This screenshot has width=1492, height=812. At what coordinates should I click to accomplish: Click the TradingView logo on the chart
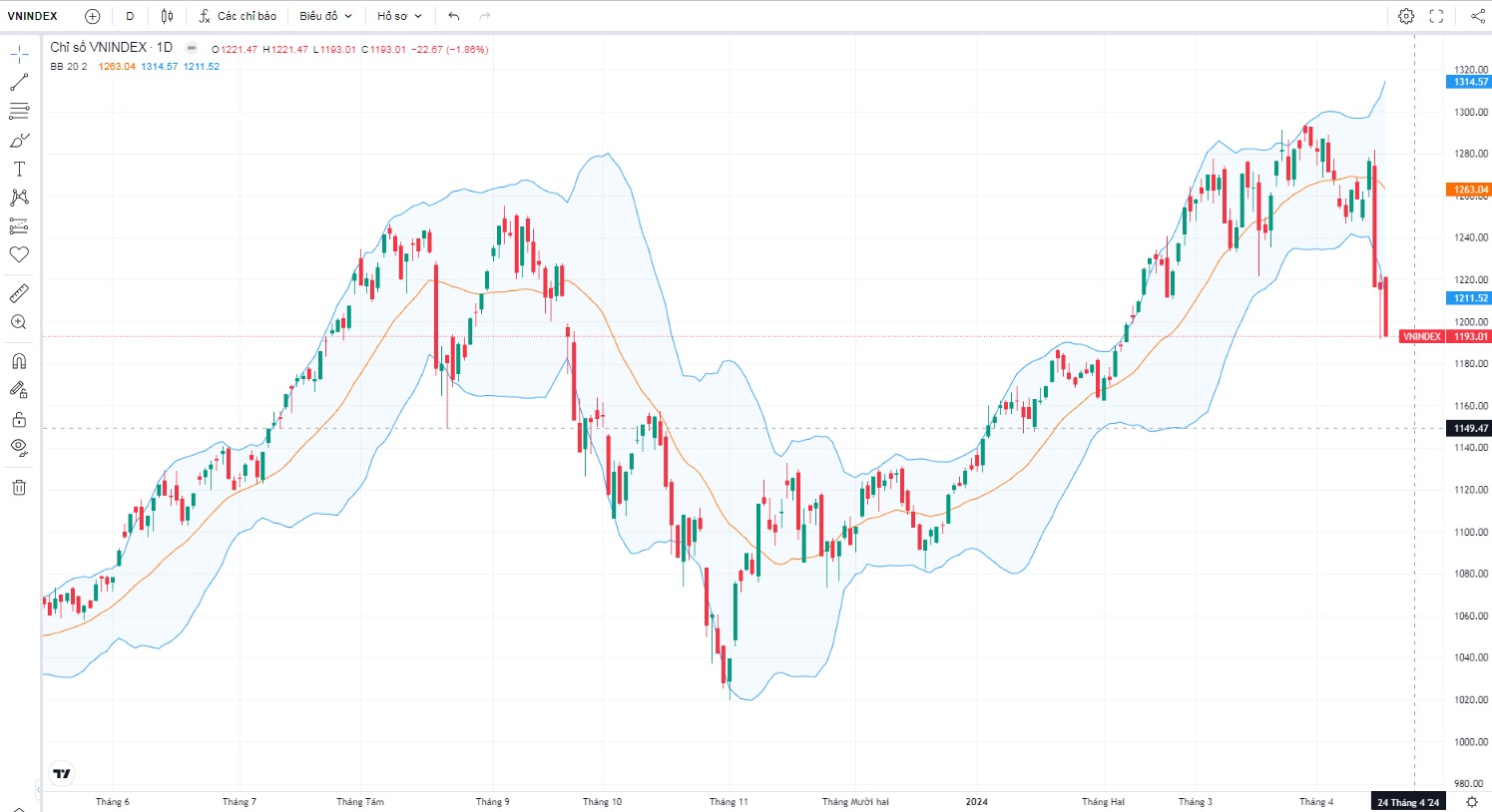point(62,773)
